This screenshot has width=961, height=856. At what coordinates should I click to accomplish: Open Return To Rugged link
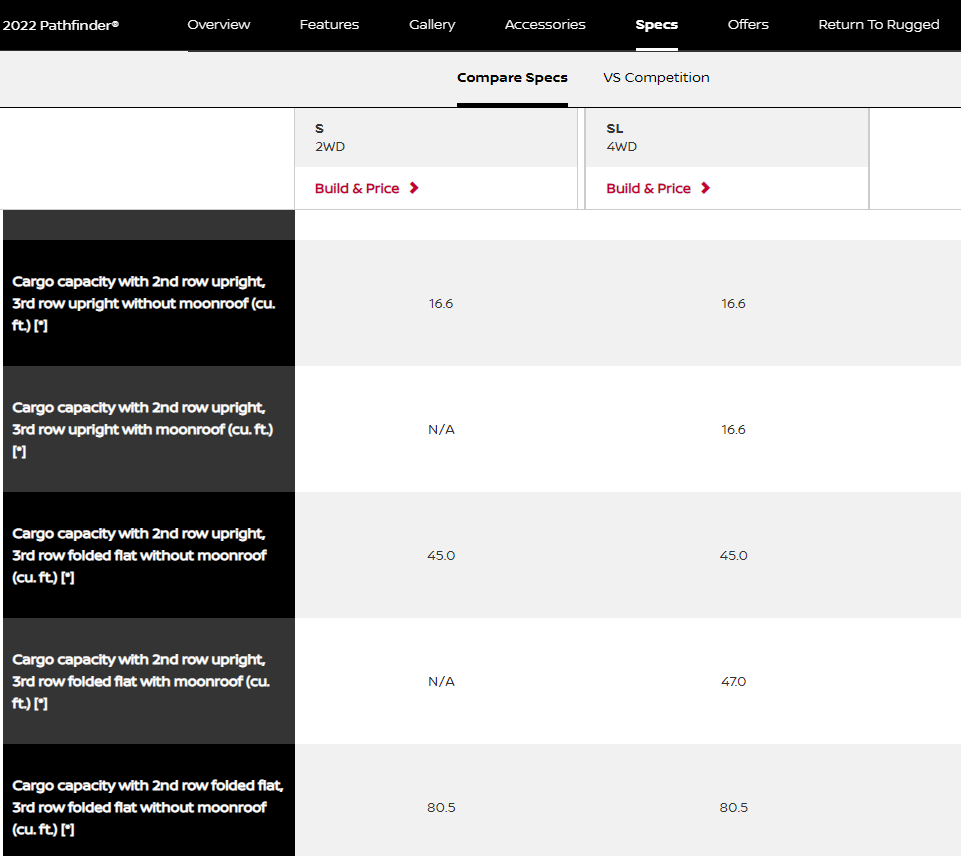tap(878, 25)
